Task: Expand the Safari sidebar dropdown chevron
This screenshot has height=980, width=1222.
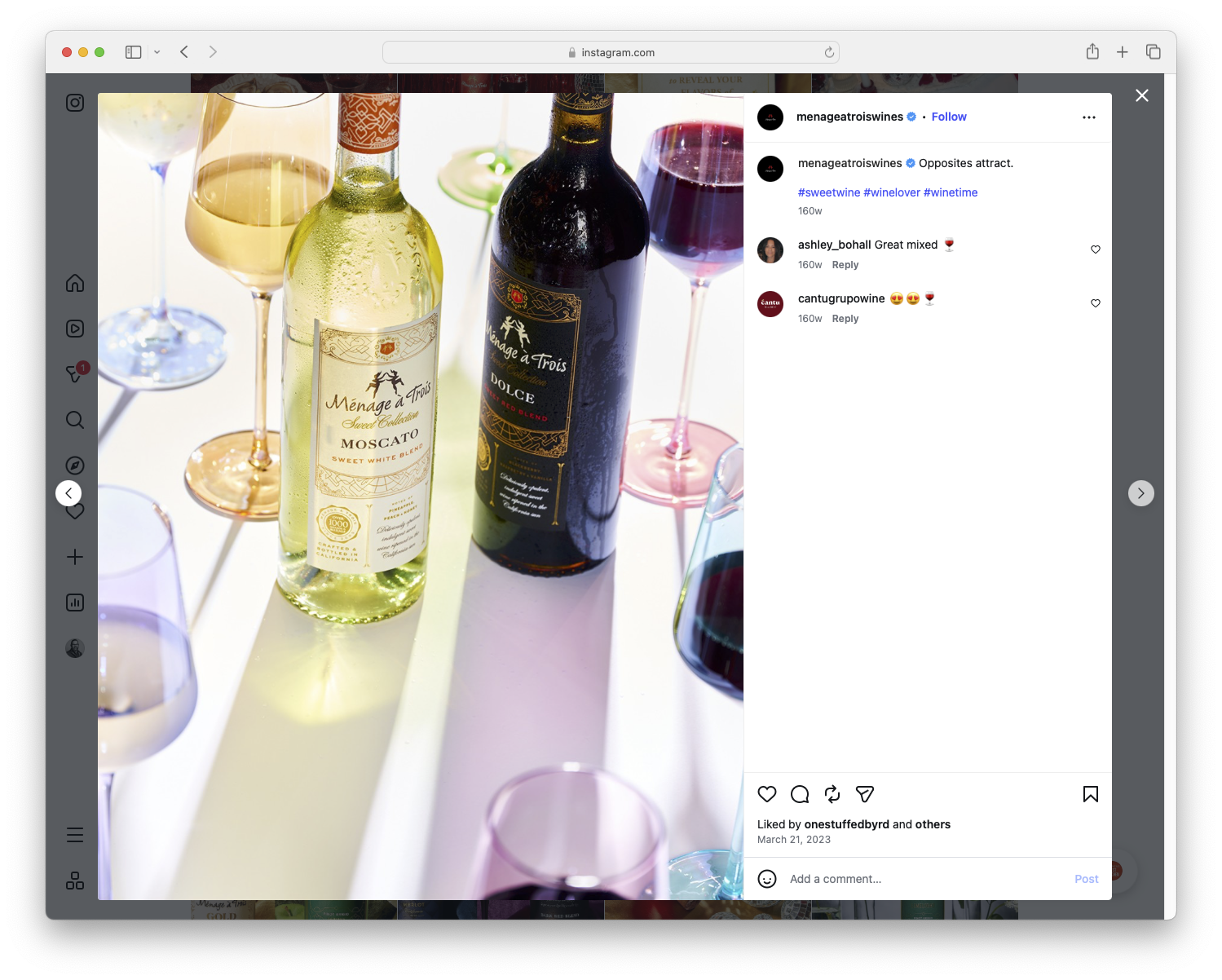Action: (x=157, y=52)
